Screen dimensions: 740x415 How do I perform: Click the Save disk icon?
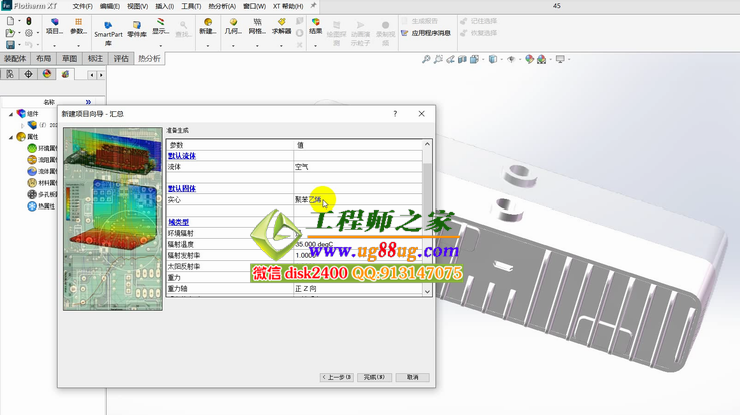click(10, 44)
